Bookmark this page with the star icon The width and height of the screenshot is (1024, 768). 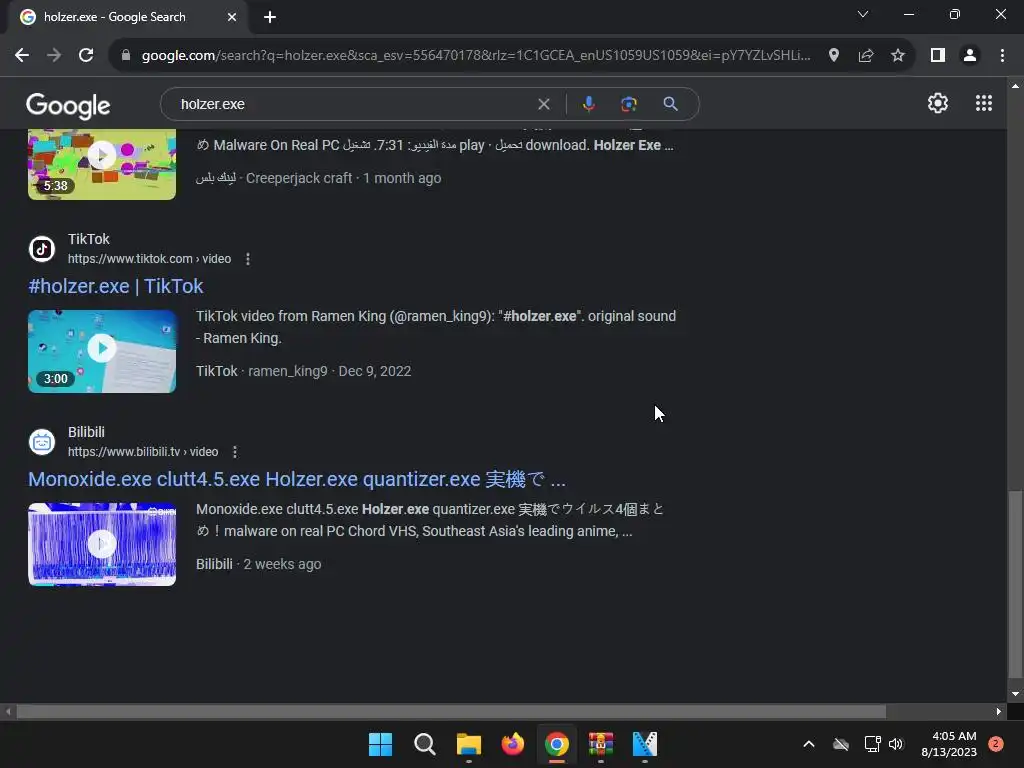(x=898, y=56)
